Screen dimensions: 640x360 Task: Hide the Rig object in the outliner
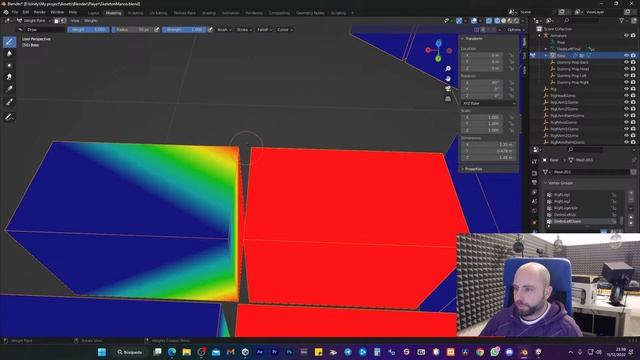point(626,89)
